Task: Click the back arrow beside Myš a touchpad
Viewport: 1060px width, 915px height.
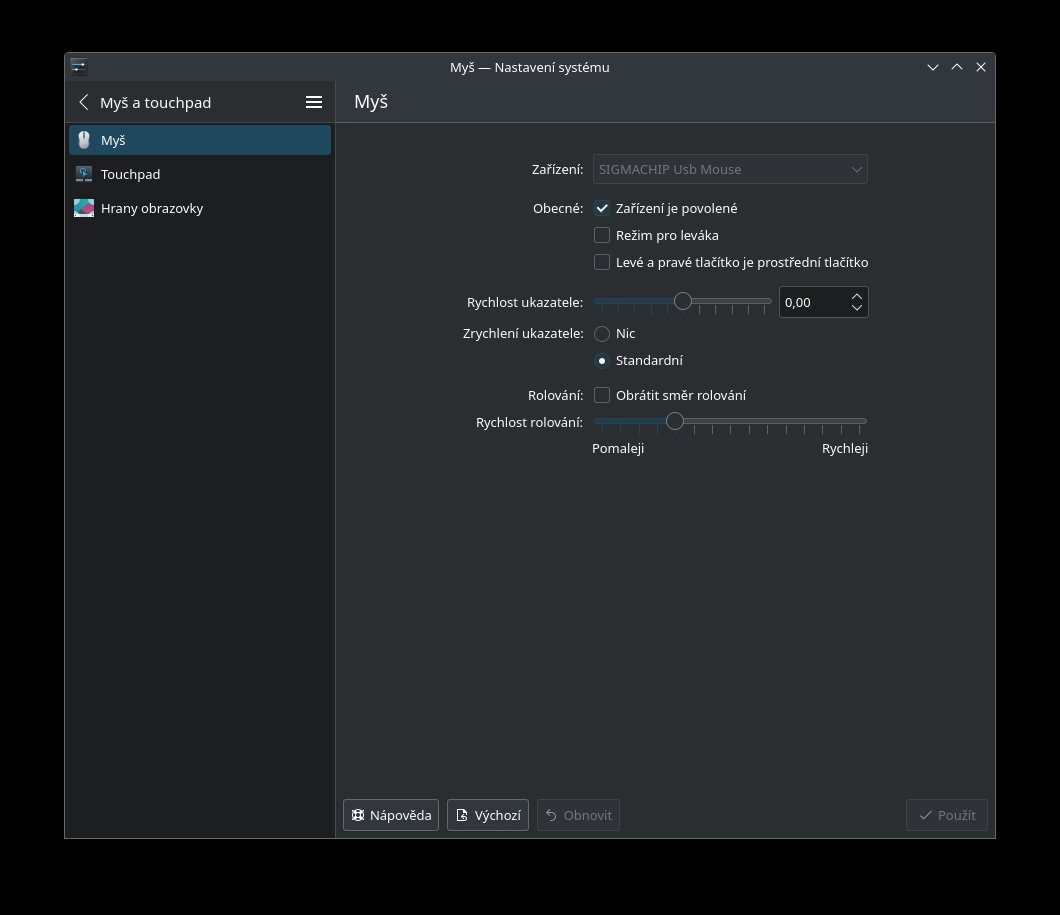Action: (x=84, y=102)
